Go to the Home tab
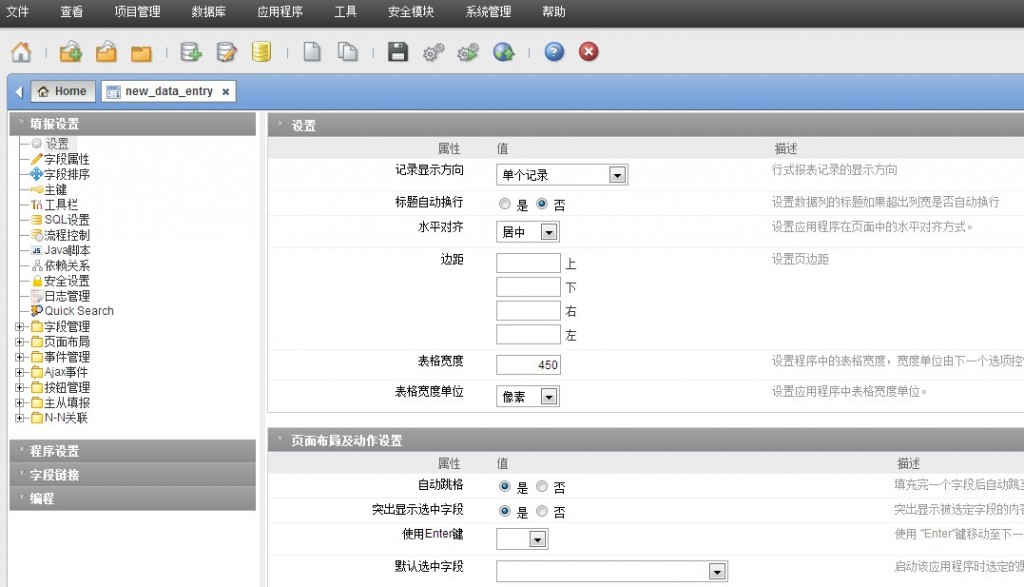This screenshot has width=1024, height=587. click(x=62, y=89)
